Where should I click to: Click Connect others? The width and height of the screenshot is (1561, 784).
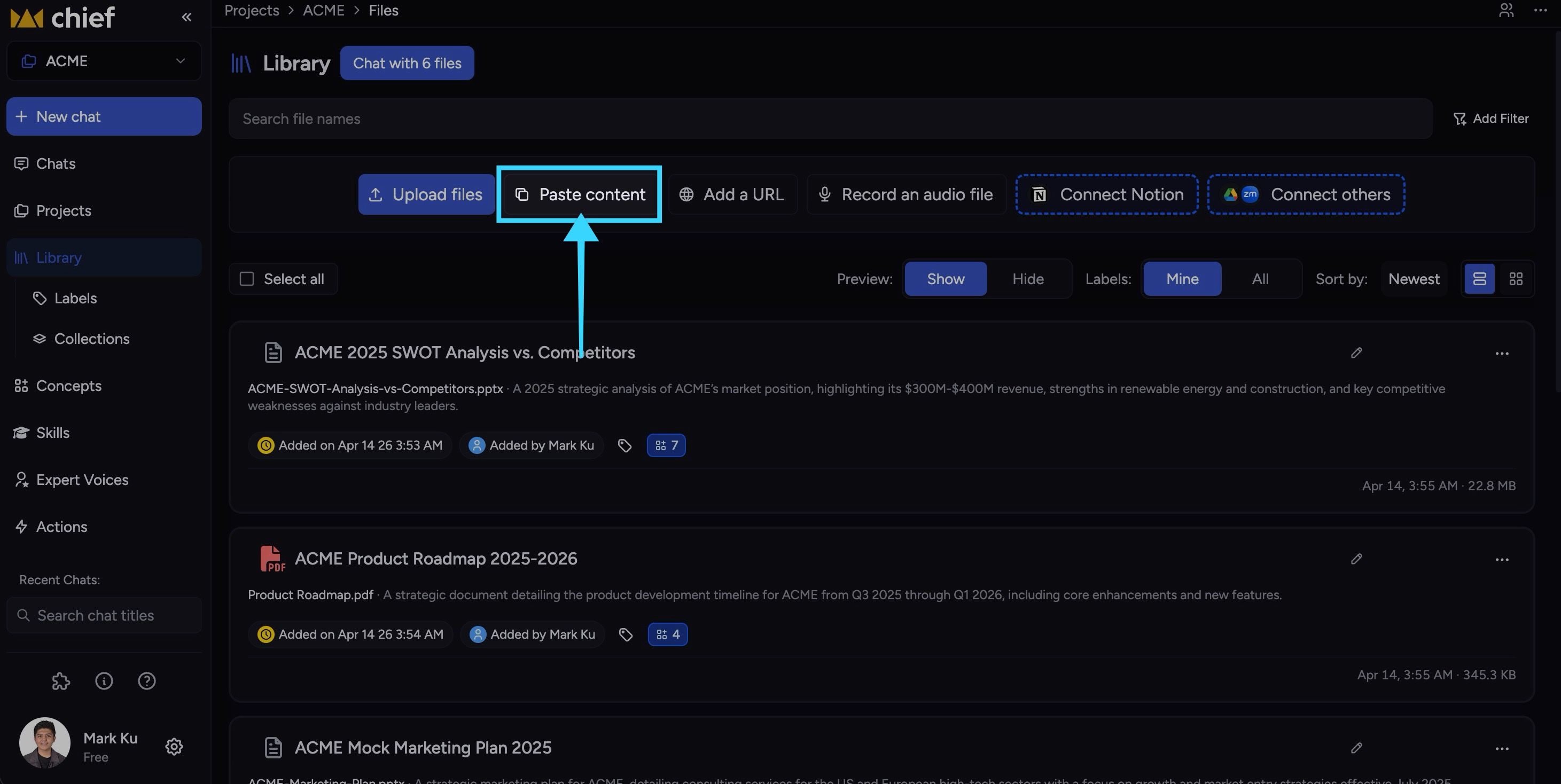(1306, 194)
